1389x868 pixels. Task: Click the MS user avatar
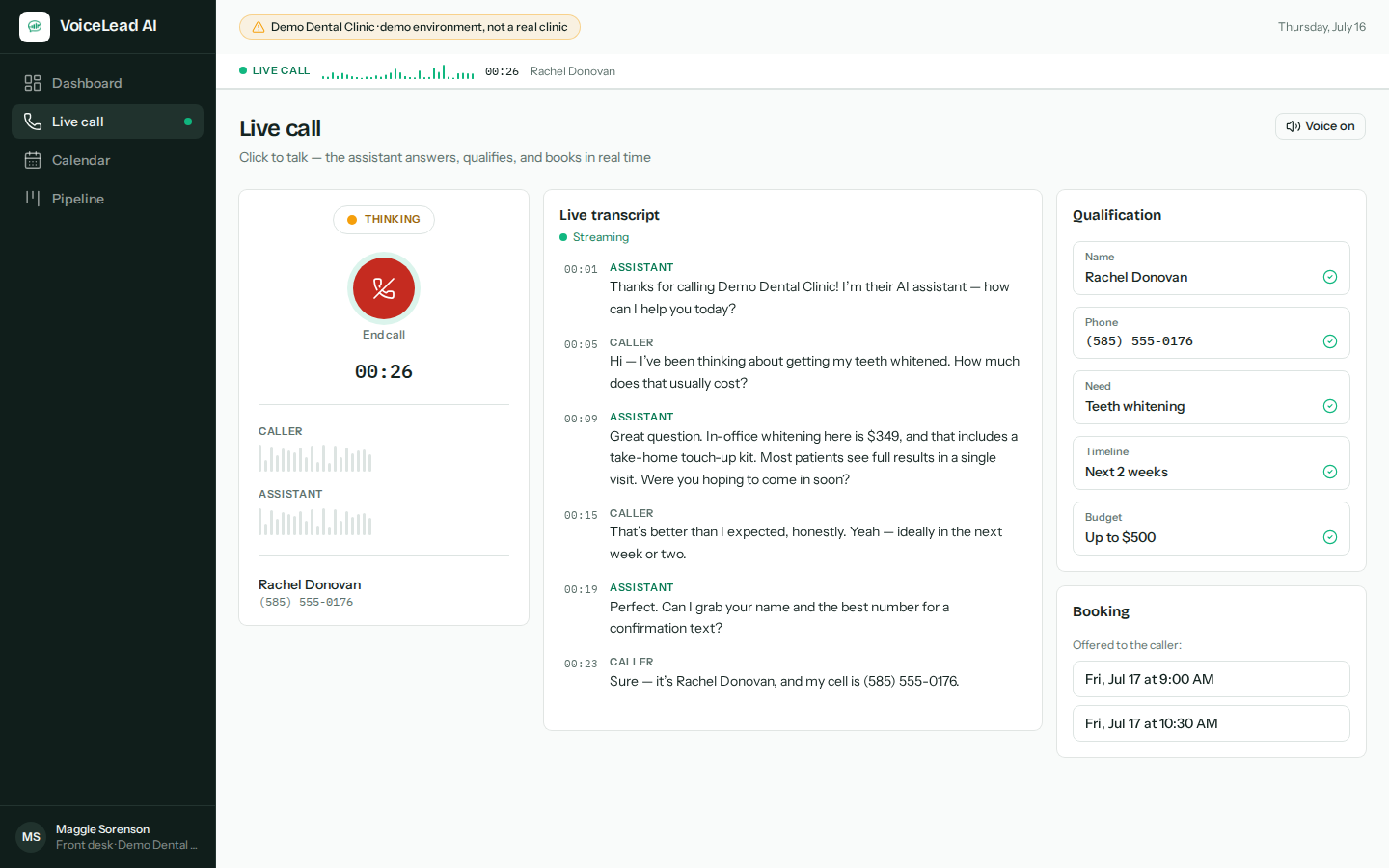31,837
